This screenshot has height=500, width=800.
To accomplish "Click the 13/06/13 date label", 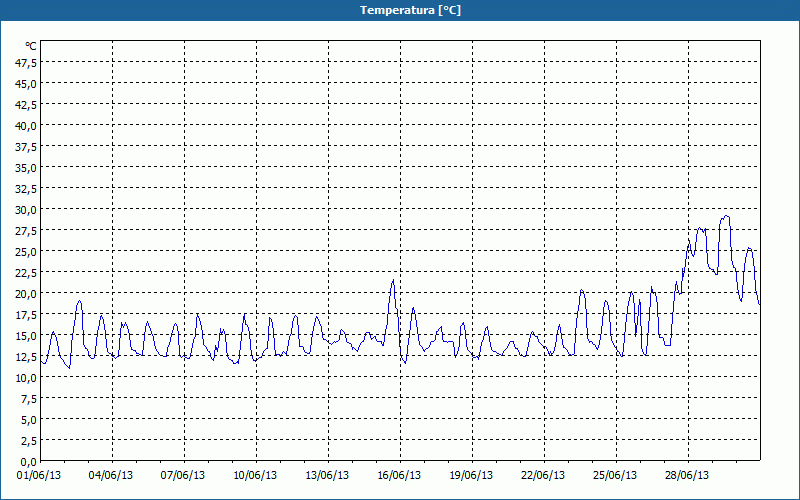I will [327, 476].
